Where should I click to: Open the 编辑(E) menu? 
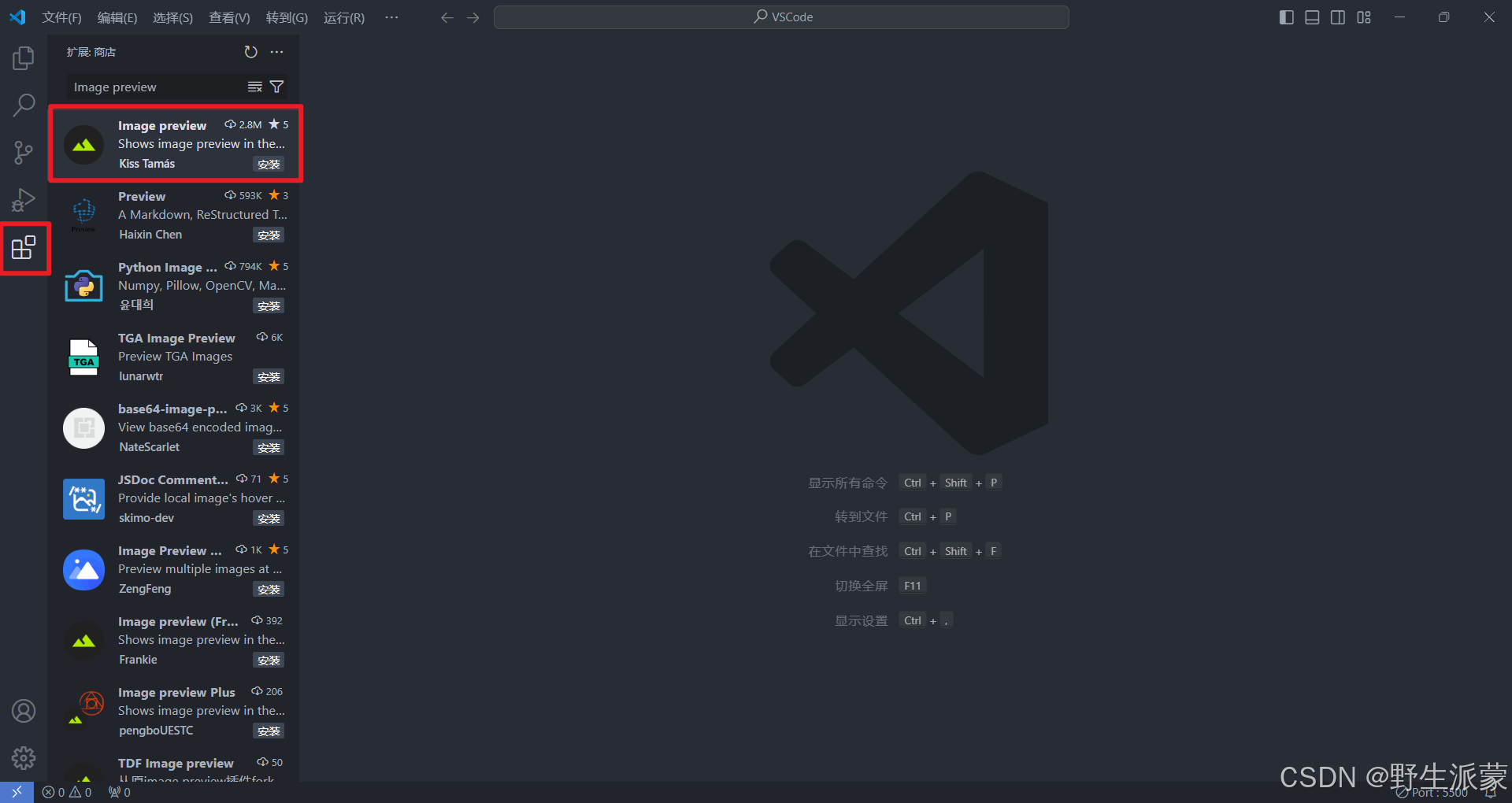pos(117,17)
